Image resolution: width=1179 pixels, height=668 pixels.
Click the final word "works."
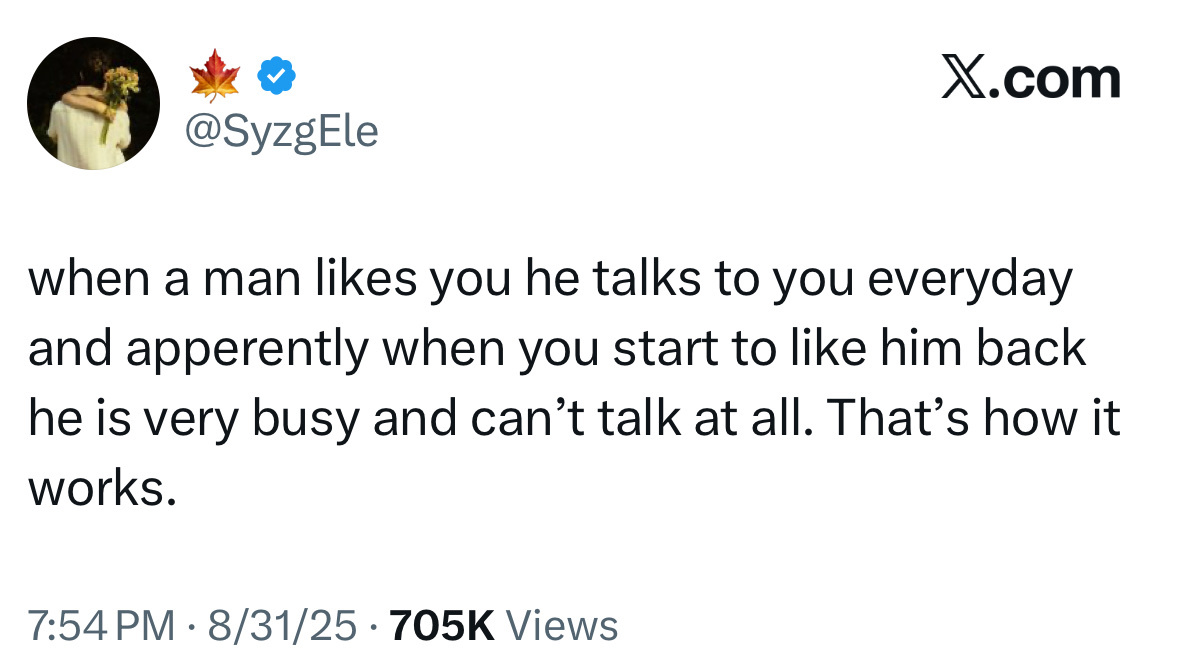click(x=103, y=489)
